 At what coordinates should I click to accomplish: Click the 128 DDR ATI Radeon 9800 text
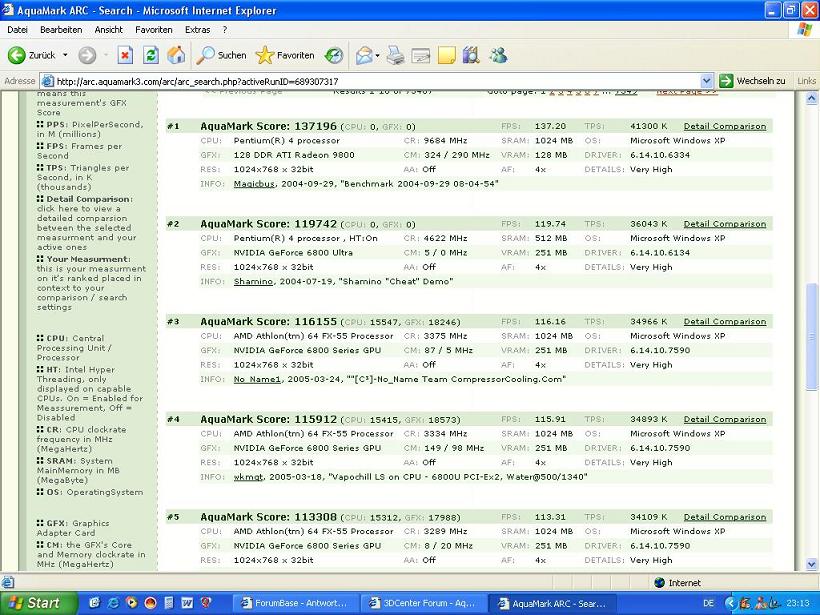click(x=294, y=155)
